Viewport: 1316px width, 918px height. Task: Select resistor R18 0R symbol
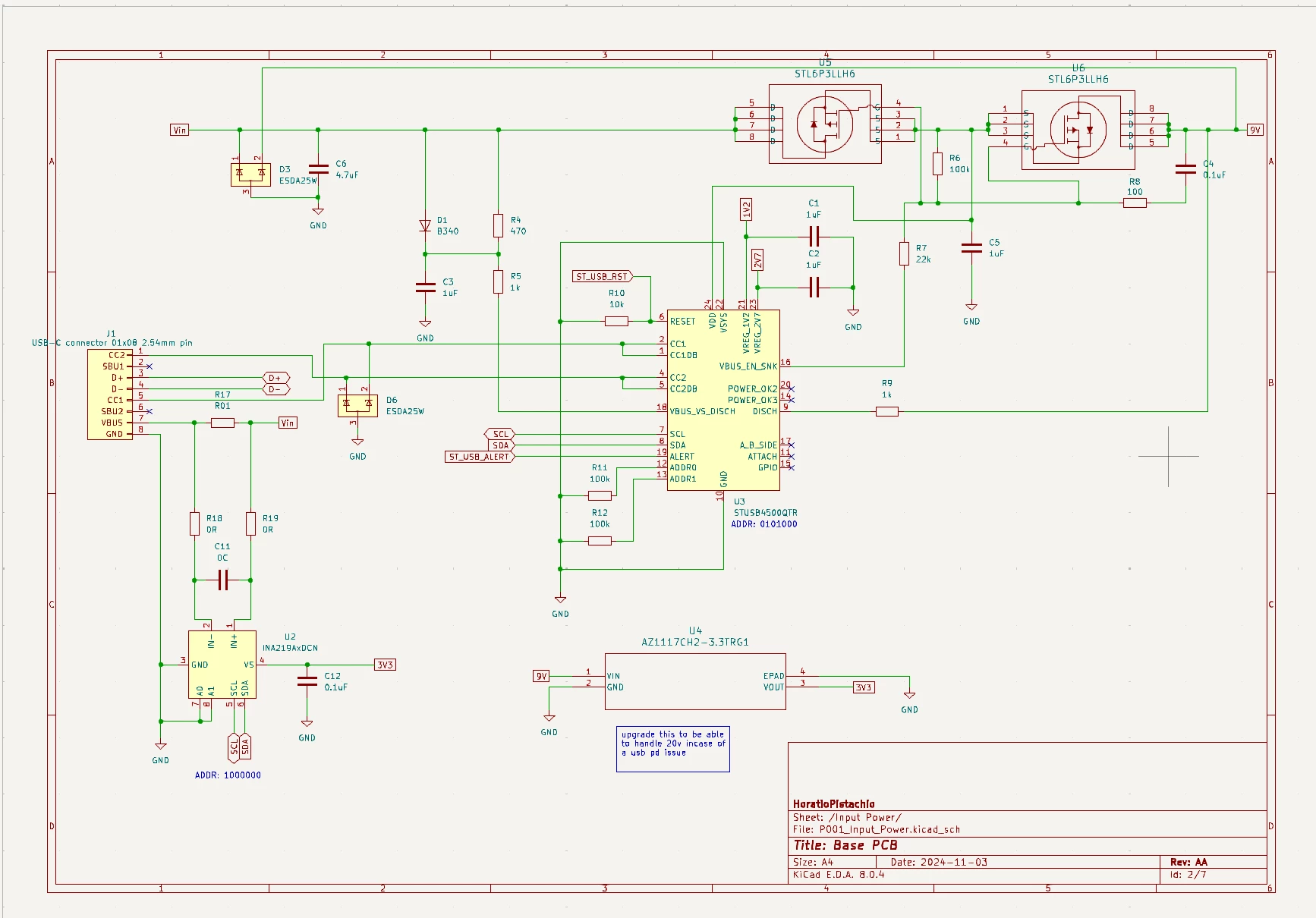coord(194,523)
